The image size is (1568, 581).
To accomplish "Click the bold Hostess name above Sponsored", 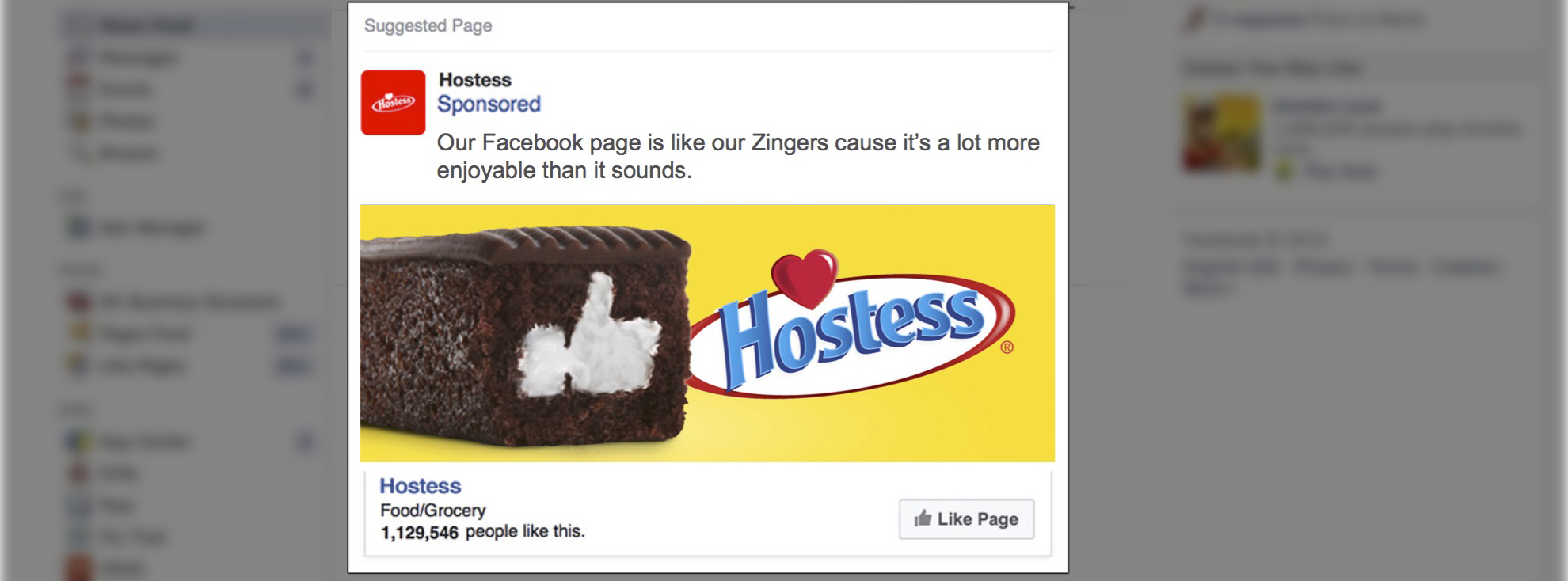I will 475,80.
